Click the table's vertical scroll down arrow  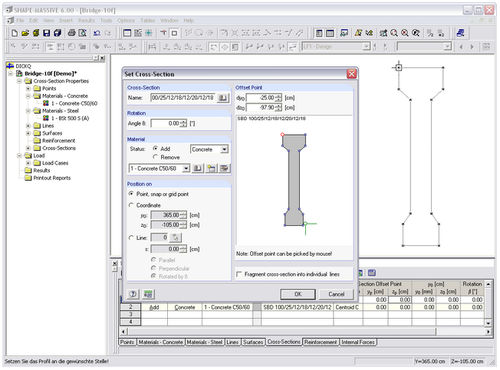[488, 323]
